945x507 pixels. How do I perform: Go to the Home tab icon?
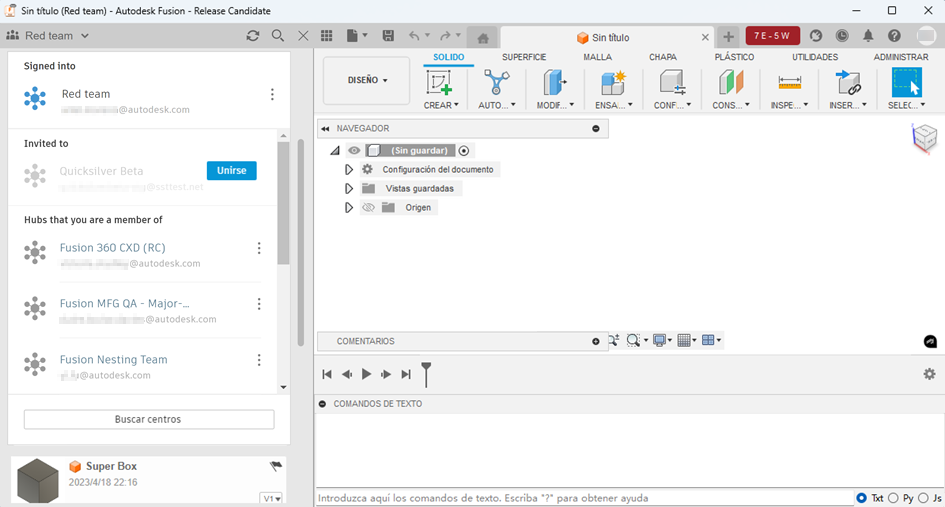(x=483, y=39)
